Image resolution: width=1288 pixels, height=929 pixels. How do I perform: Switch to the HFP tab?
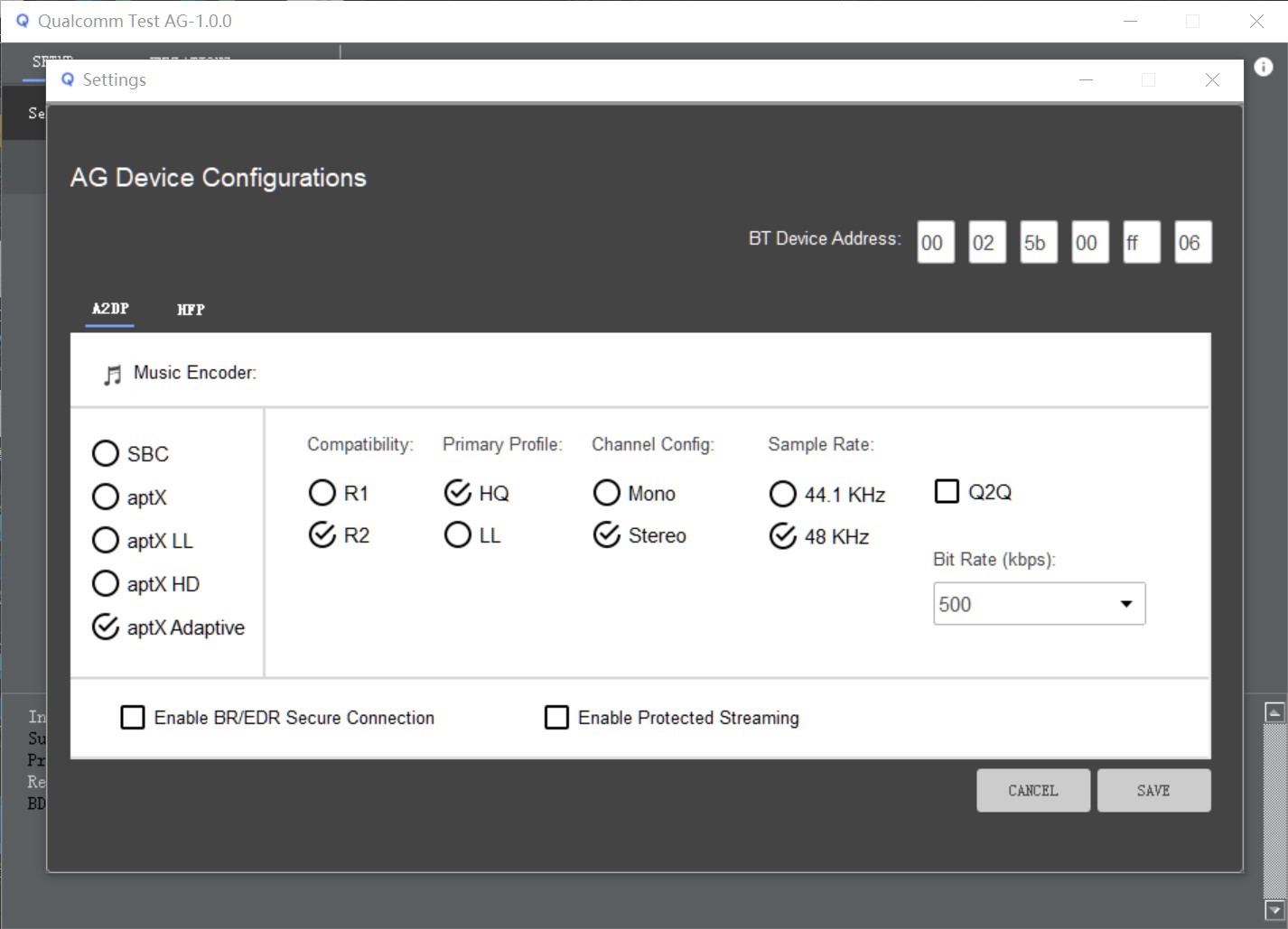click(191, 310)
